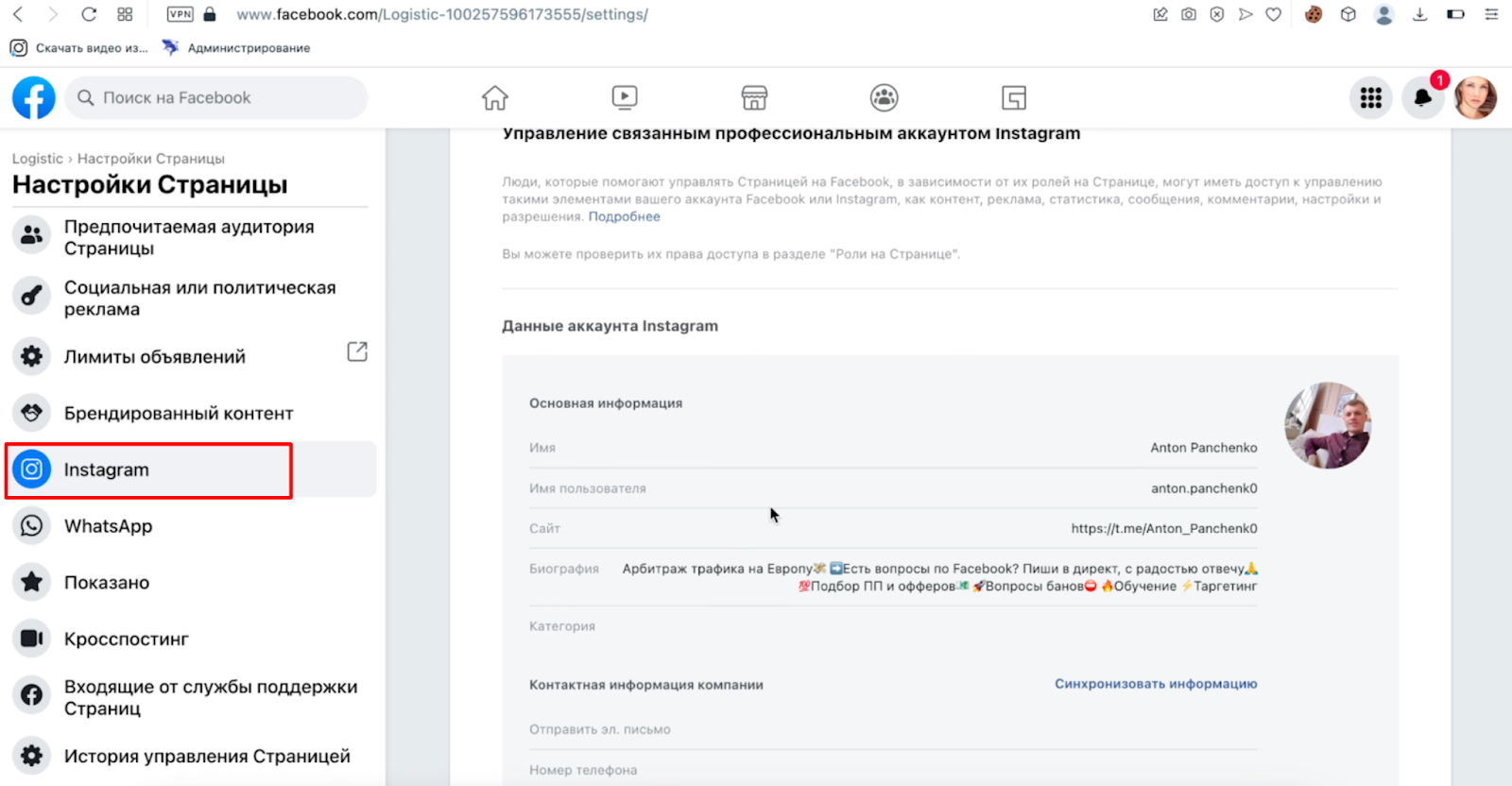Click the 'Контактная информация компании' heading
This screenshot has width=1512, height=786.
(x=646, y=685)
